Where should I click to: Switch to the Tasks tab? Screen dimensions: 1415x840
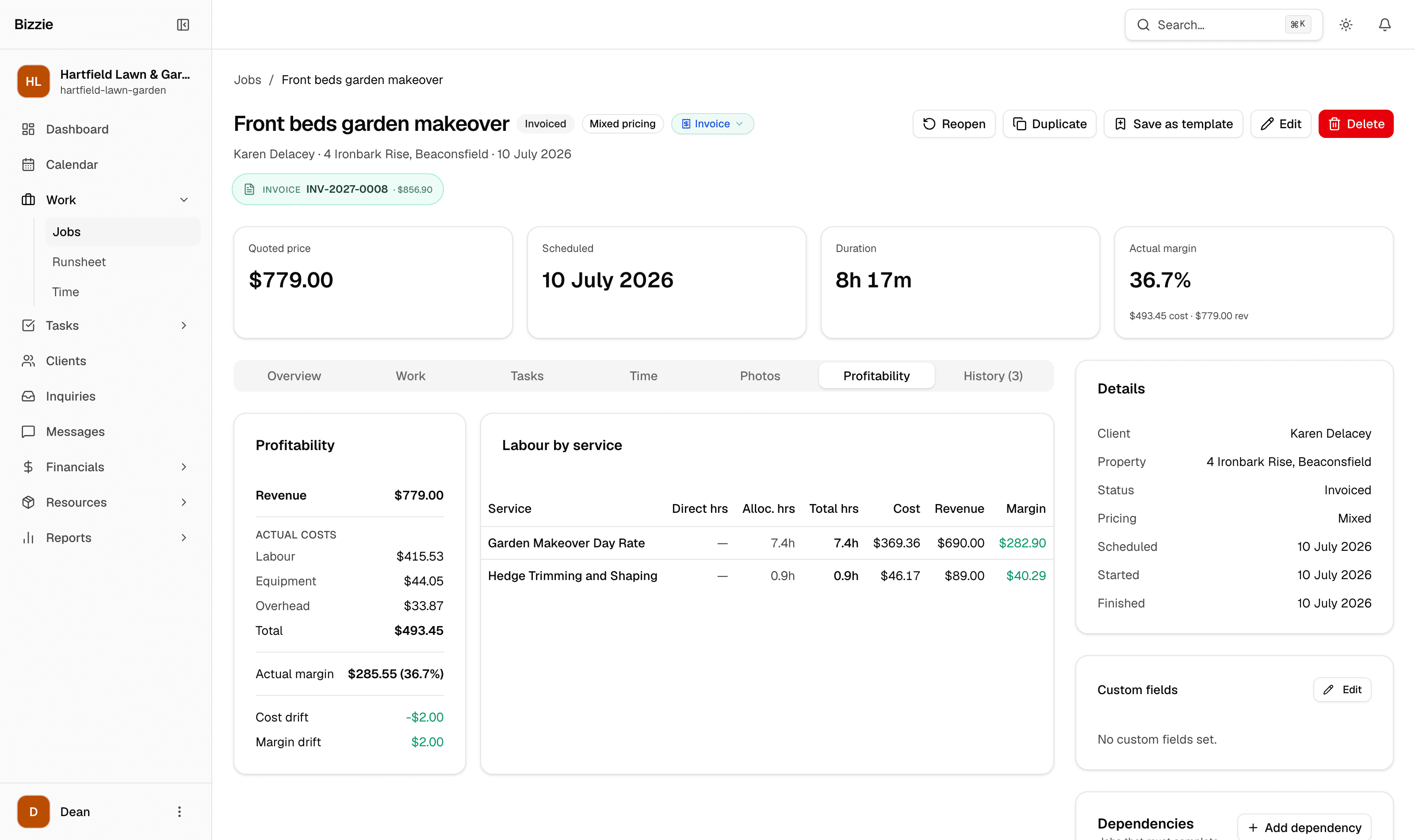[x=527, y=376]
